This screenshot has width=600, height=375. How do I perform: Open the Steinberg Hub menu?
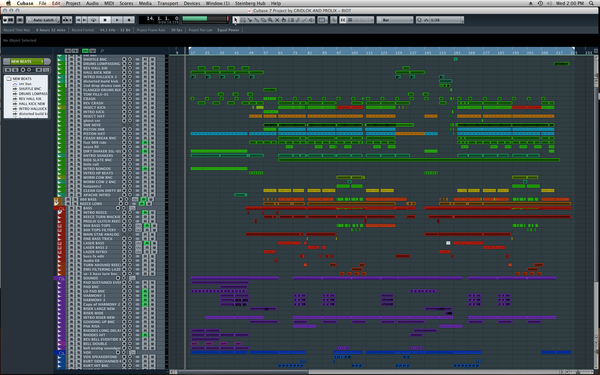coord(250,3)
